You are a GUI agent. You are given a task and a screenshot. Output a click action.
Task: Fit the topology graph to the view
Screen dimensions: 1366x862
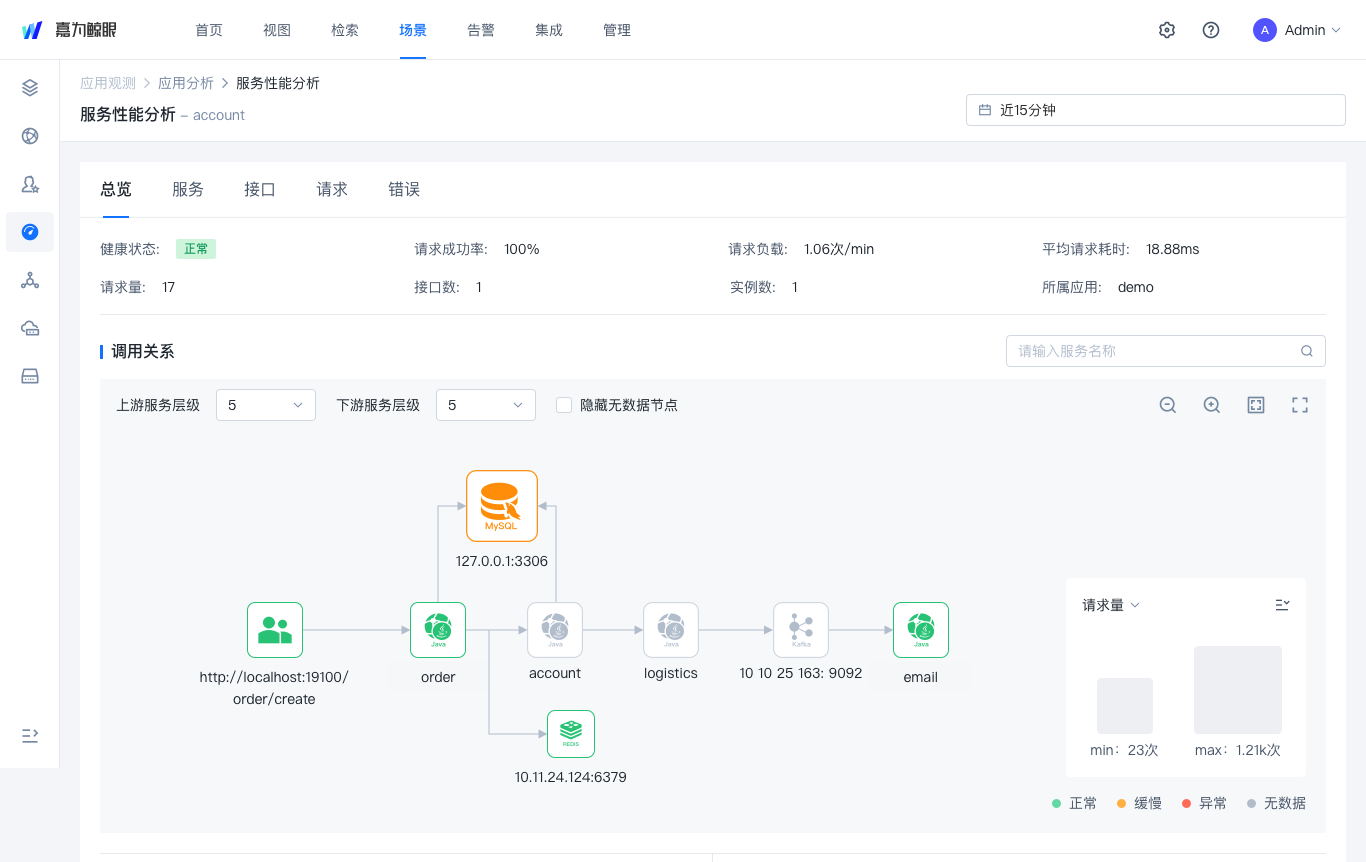[x=1256, y=405]
